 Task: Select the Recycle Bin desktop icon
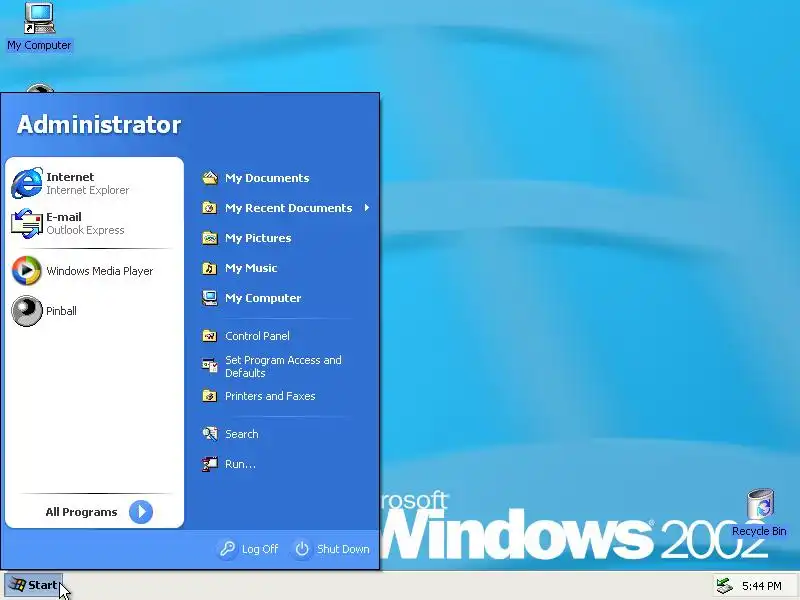coord(761,505)
